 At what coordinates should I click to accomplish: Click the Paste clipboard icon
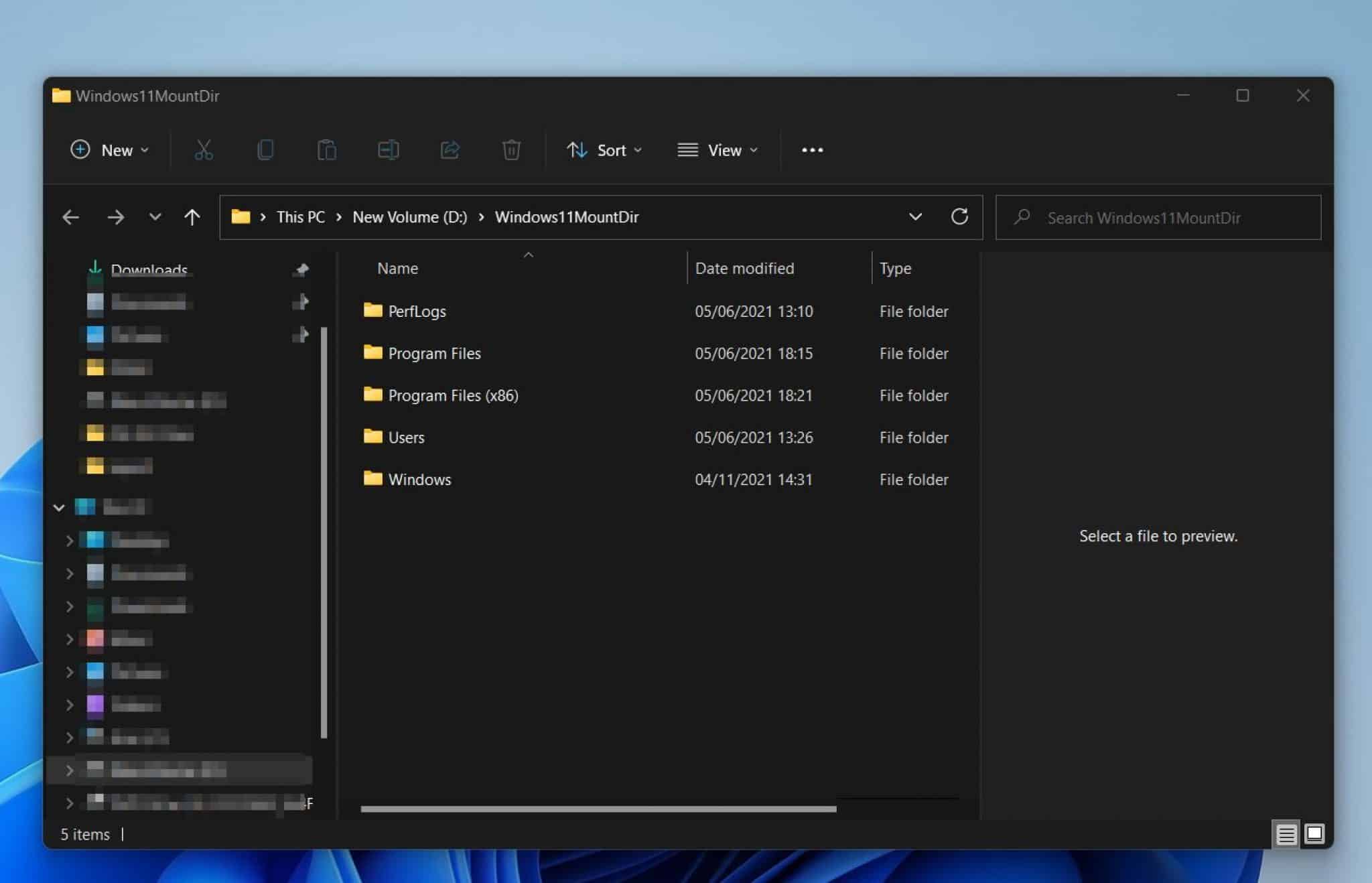[x=327, y=150]
